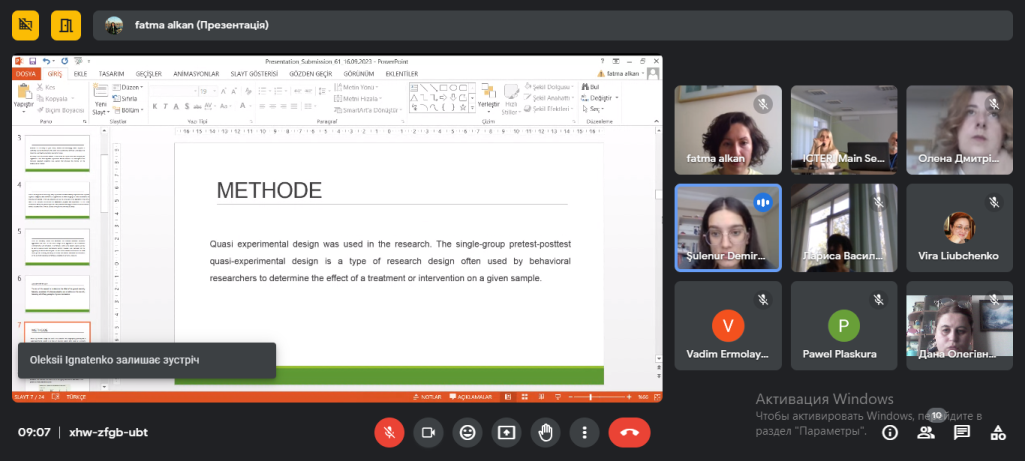Click the Bul binoculars find command

[x=590, y=87]
